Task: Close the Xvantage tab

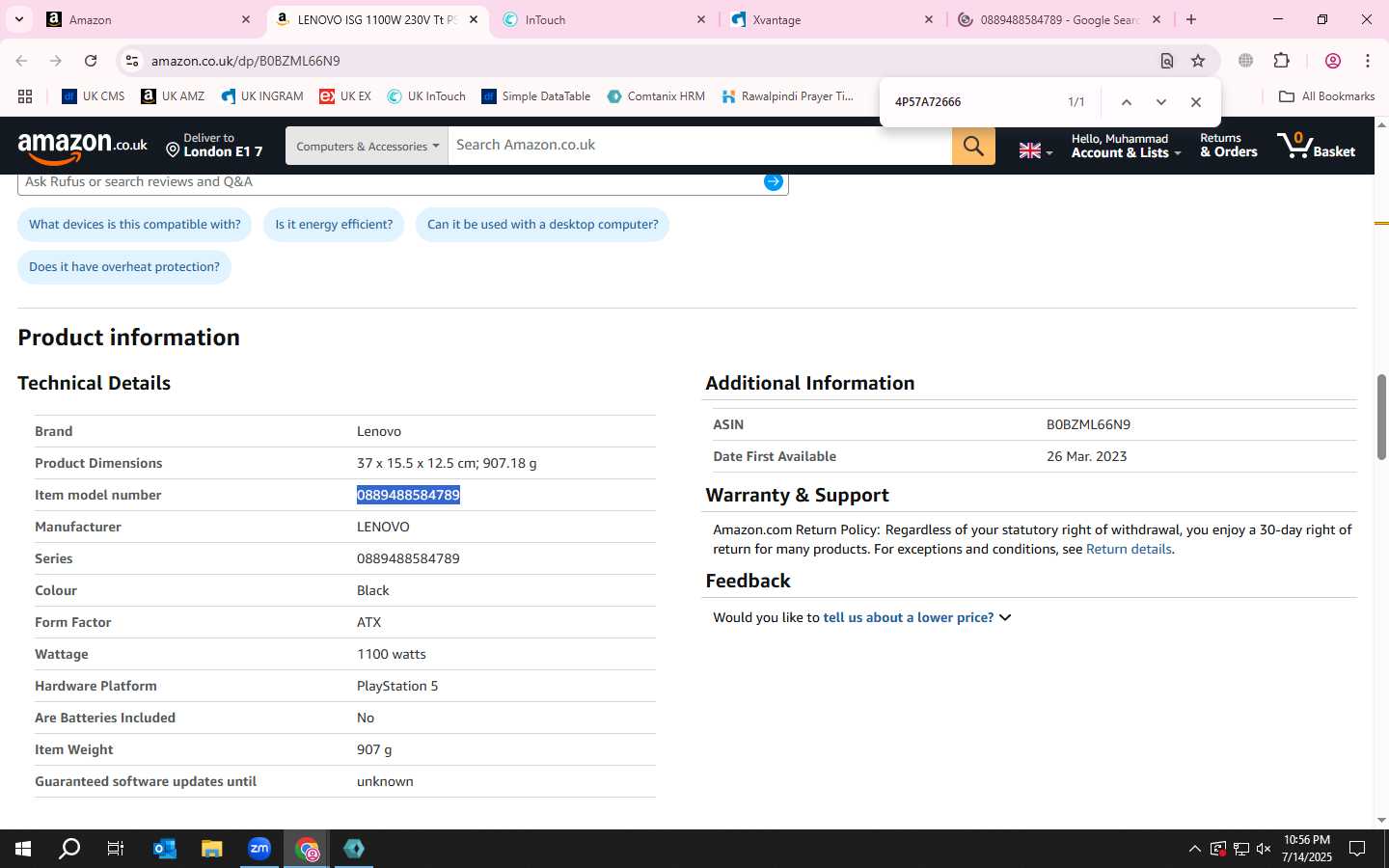Action: point(929,19)
